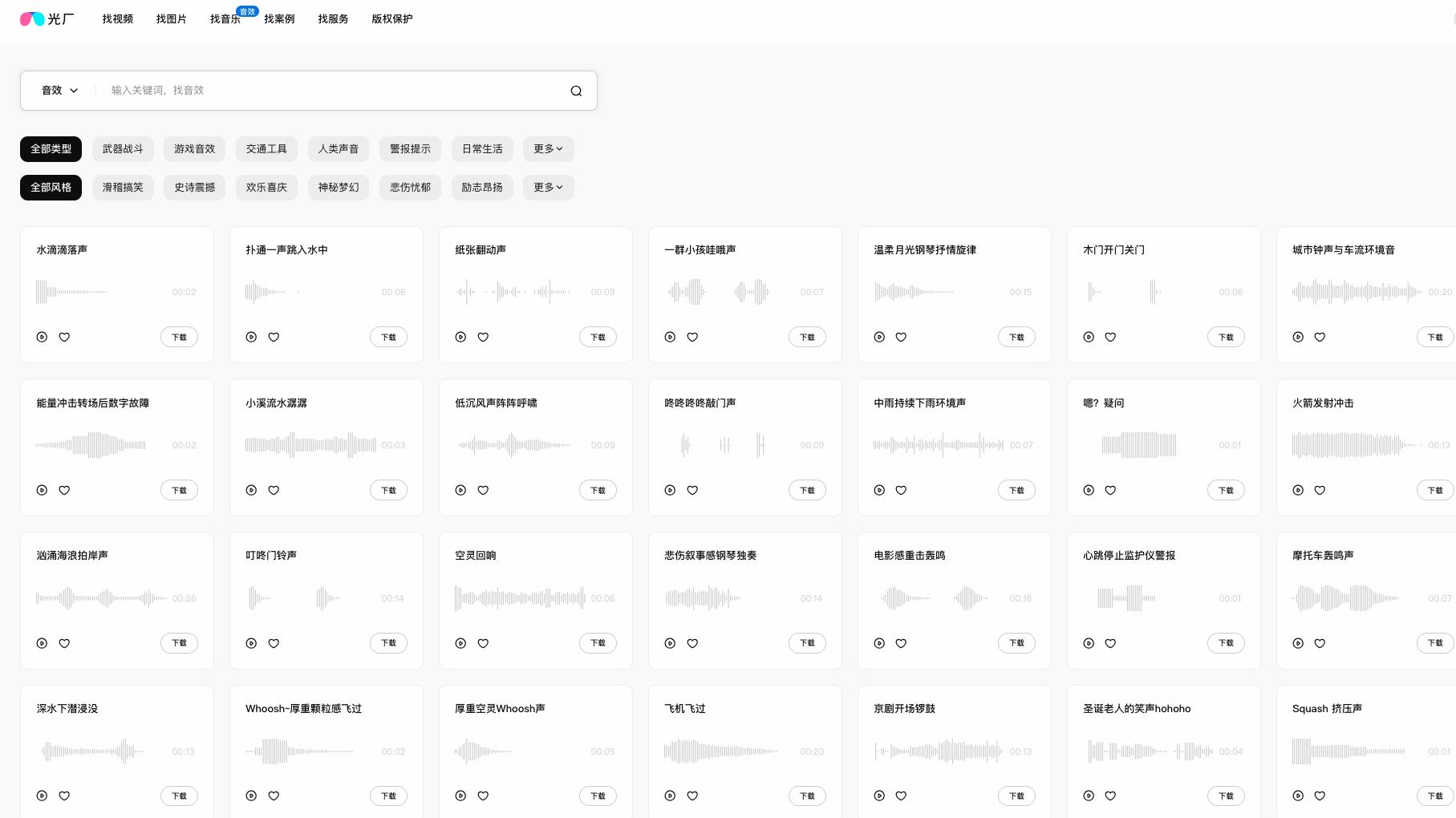Play 汹涌海浪拍岸声 sound
The image size is (1456, 818).
coord(42,643)
